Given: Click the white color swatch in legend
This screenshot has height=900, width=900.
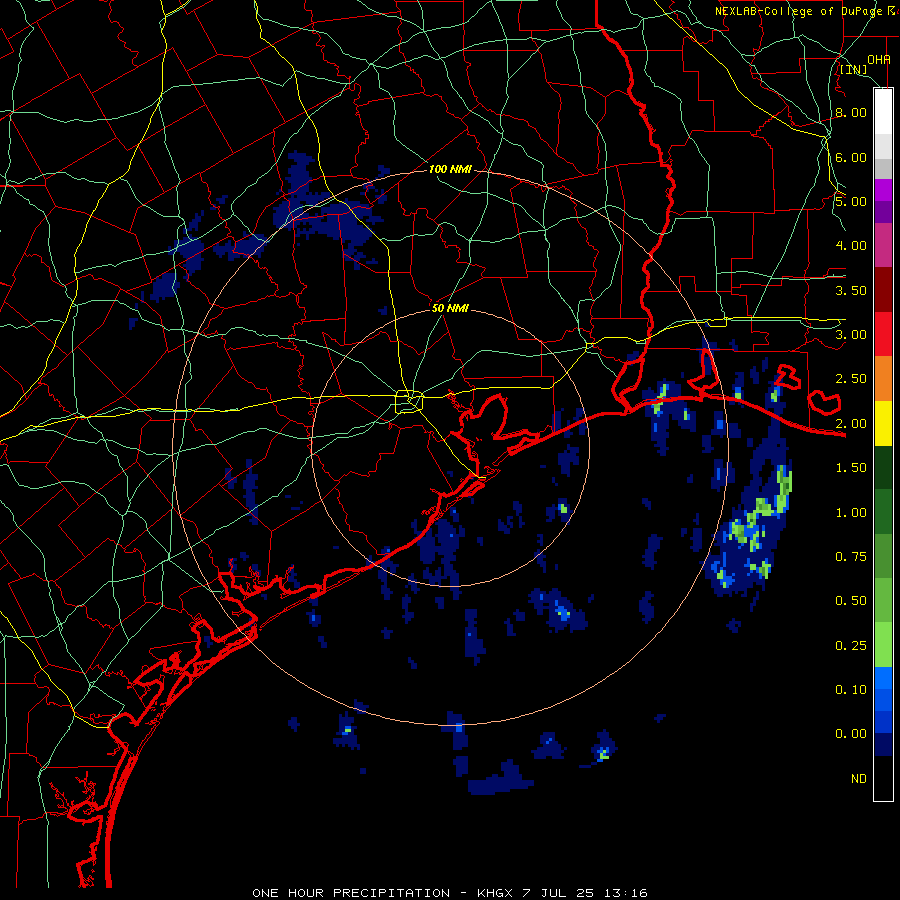Looking at the screenshot, I should (883, 111).
